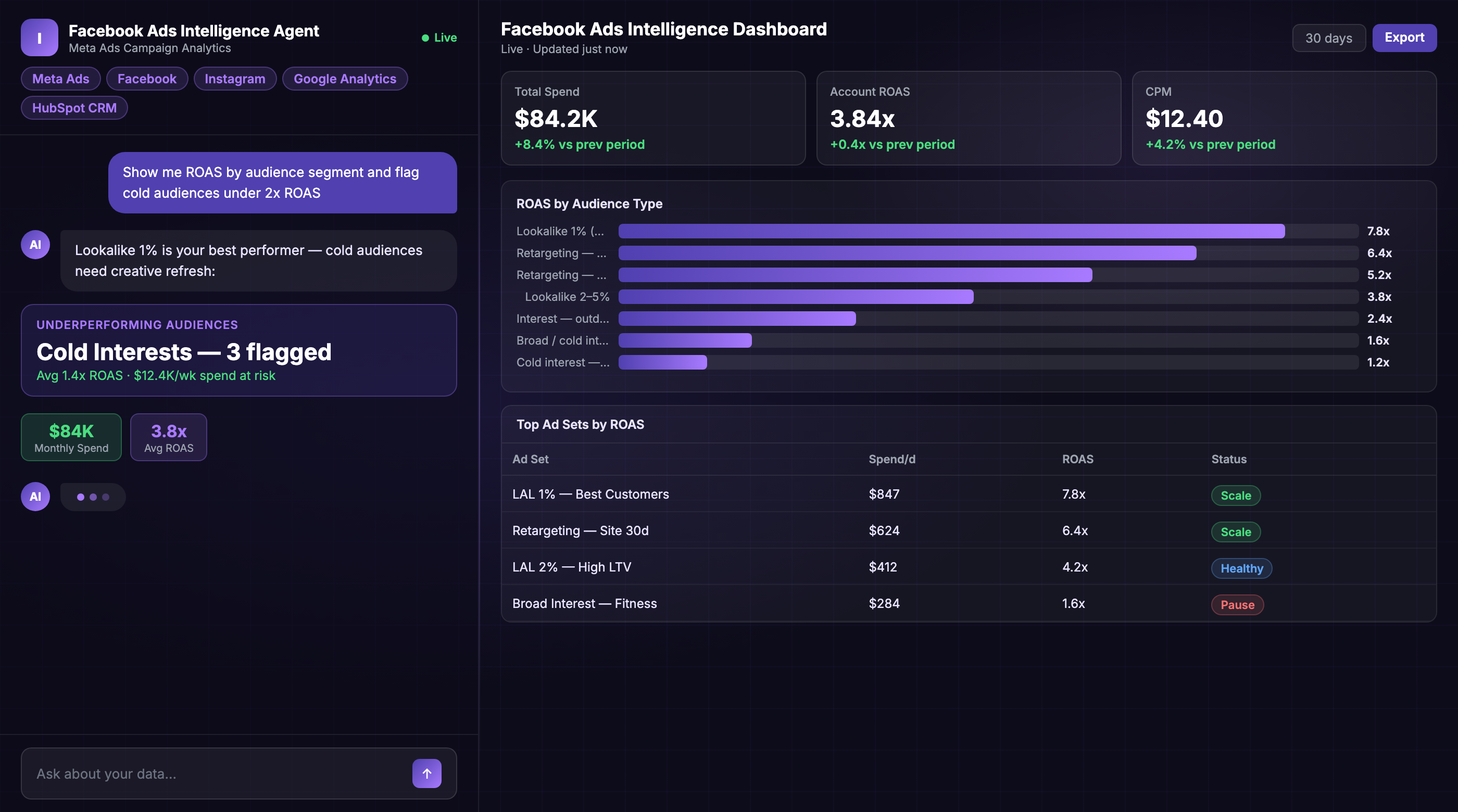Sort by the Spend/d column header

(892, 459)
